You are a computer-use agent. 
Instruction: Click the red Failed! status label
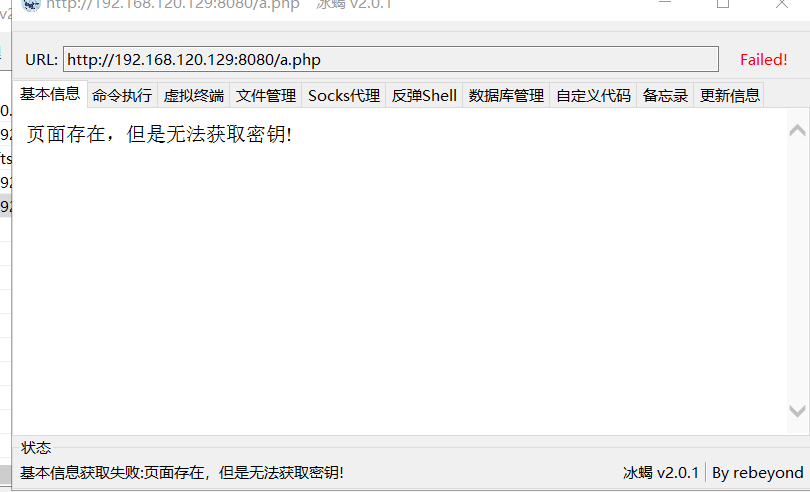[x=764, y=59]
